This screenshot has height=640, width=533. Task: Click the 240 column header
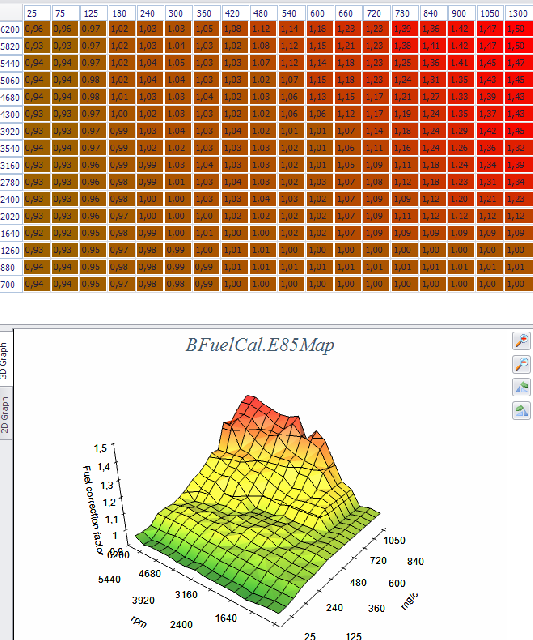click(150, 13)
